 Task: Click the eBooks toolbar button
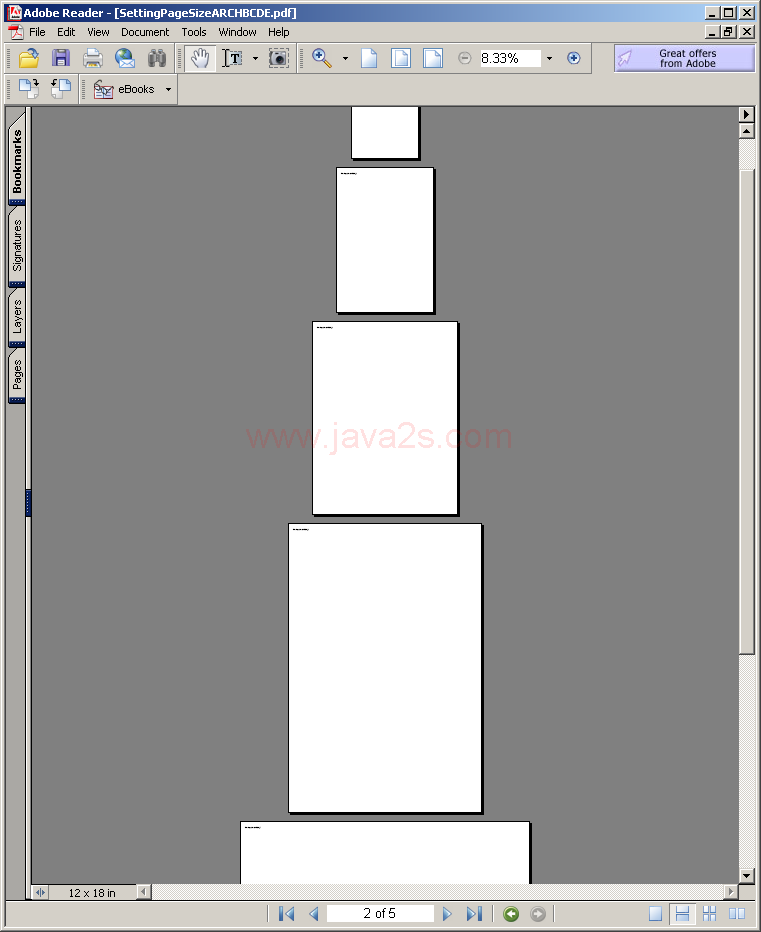pos(125,89)
